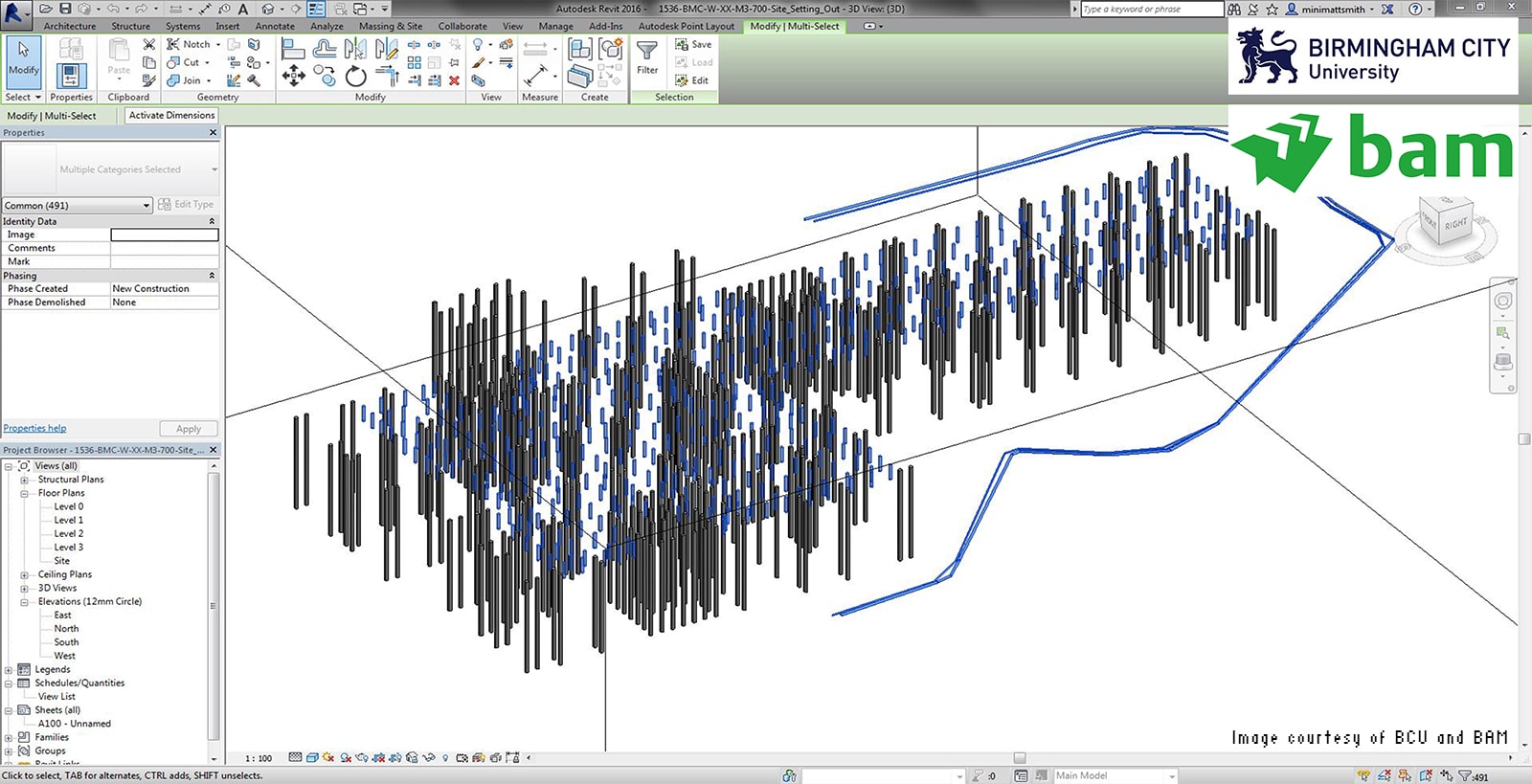Open Default 3D View from quick access toolbar

[x=268, y=9]
